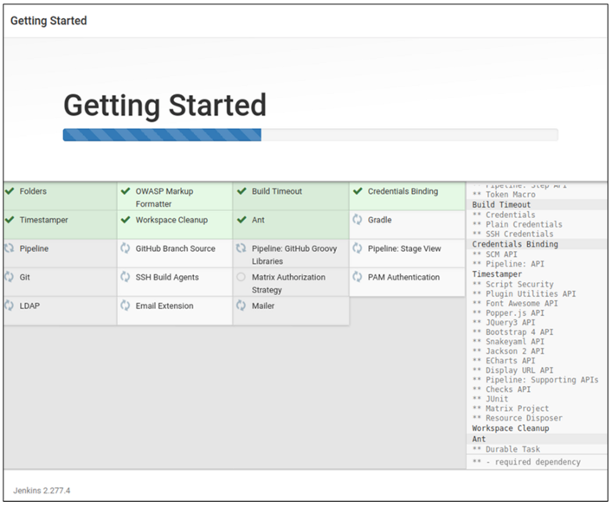Click '** Jackson 2 API' log entry

pos(508,351)
